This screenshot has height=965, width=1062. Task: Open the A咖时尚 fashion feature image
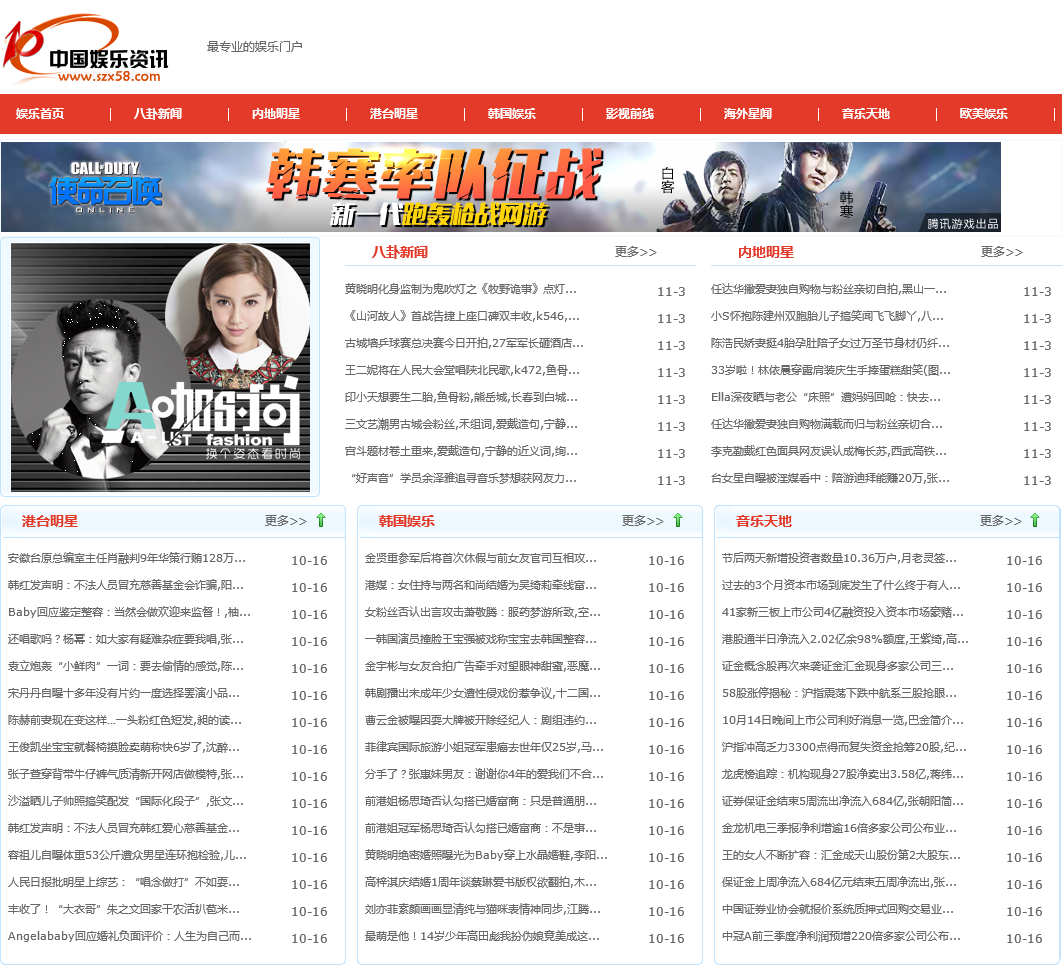point(161,367)
